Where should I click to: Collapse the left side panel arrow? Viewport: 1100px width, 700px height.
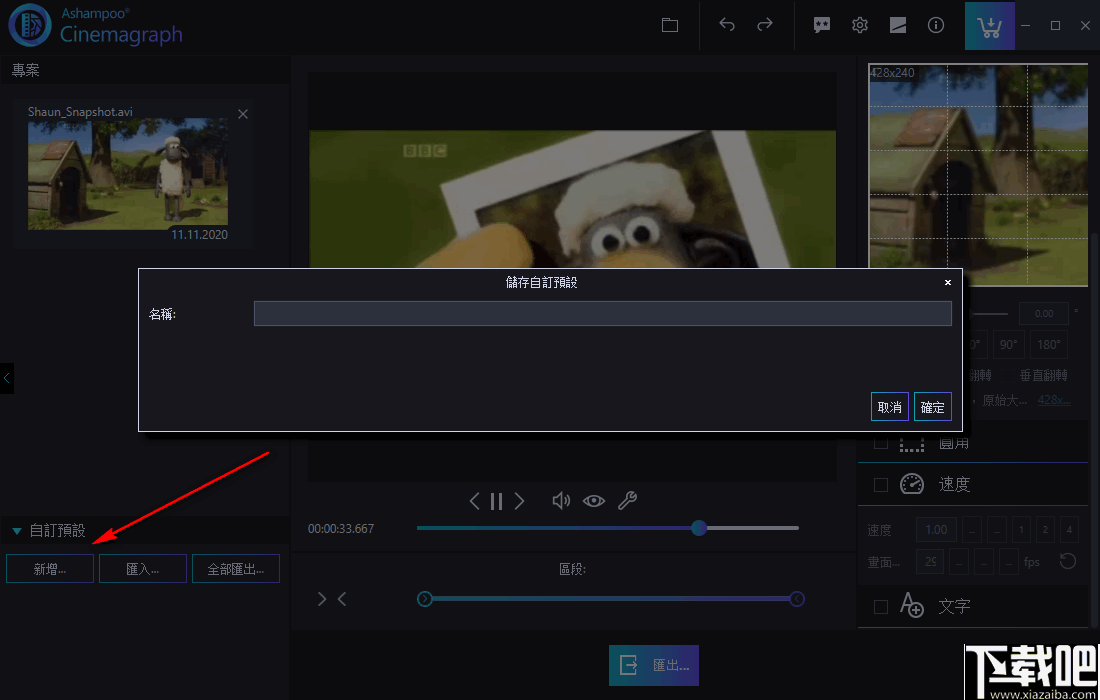6,378
